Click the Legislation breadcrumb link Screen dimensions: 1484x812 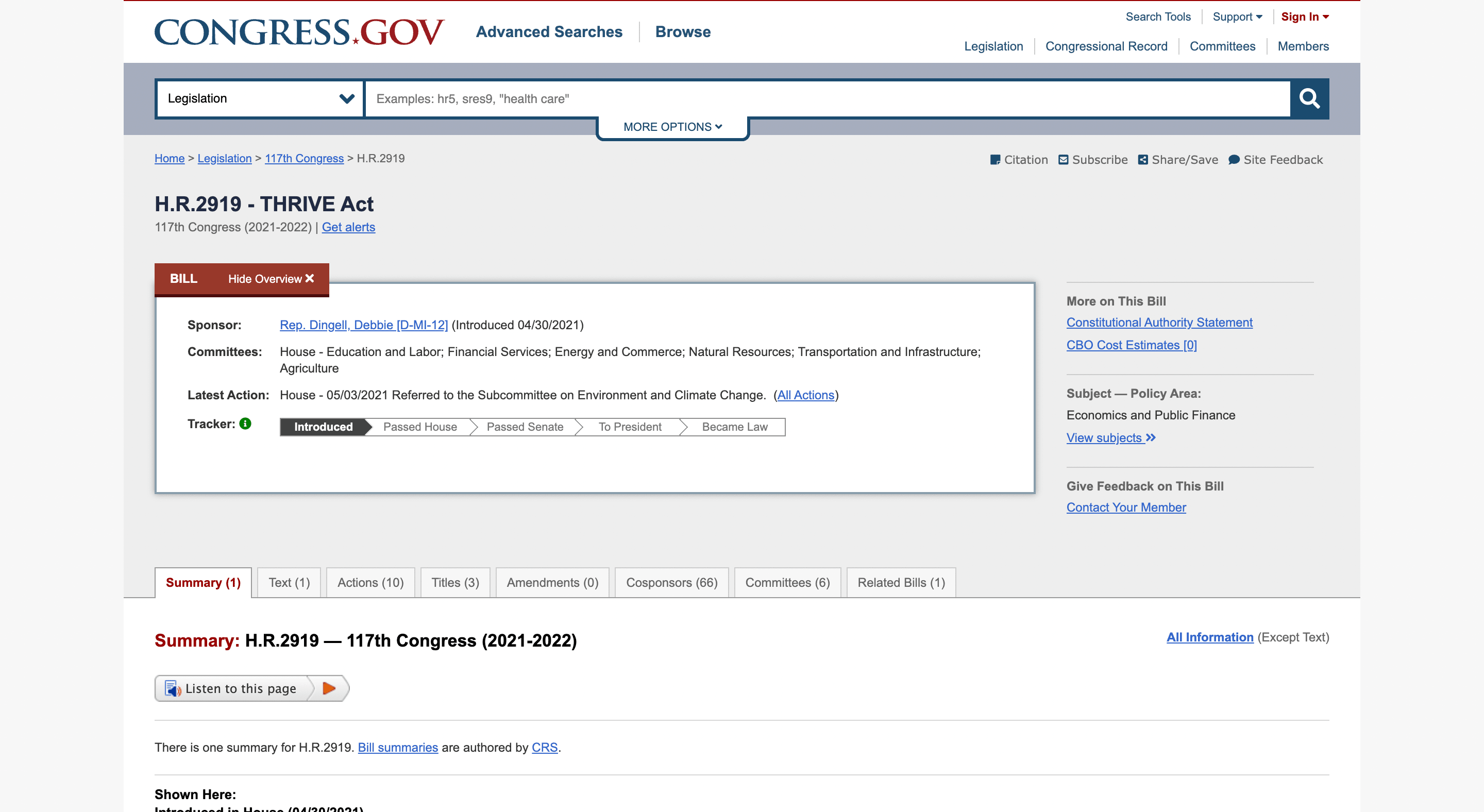tap(225, 158)
